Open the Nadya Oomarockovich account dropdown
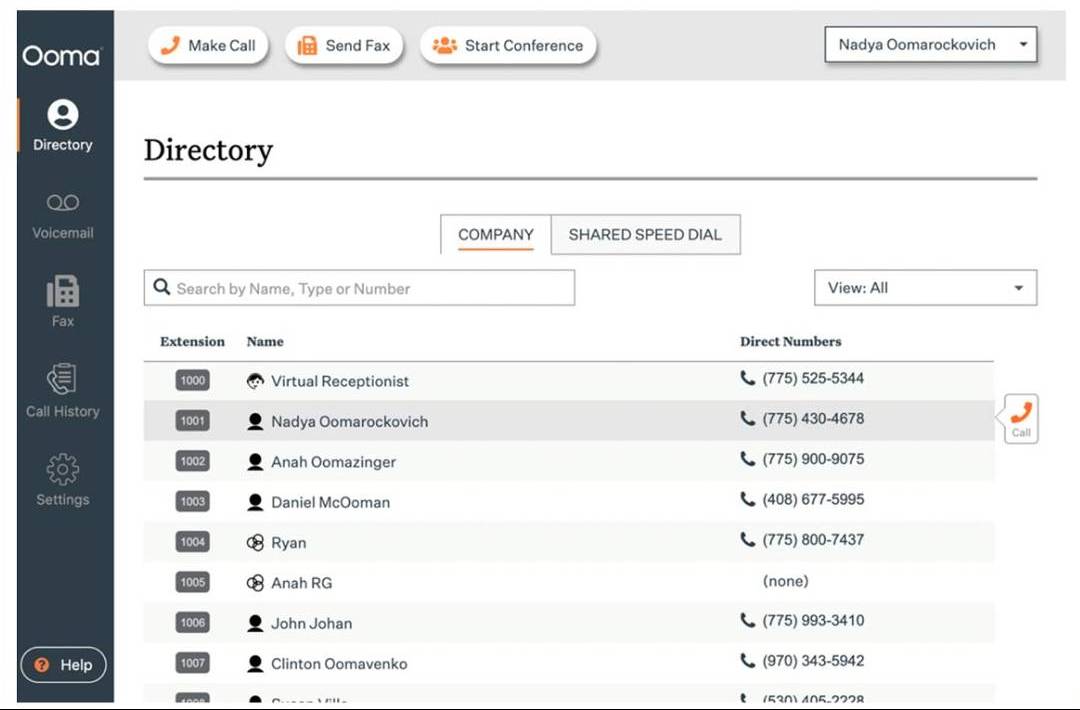 [931, 45]
